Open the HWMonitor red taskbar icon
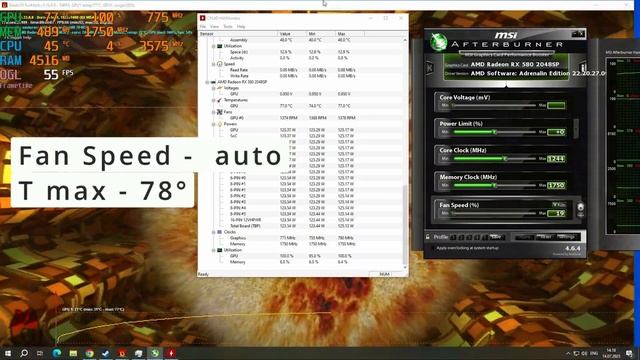Image resolution: width=640 pixels, height=360 pixels. [x=171, y=353]
